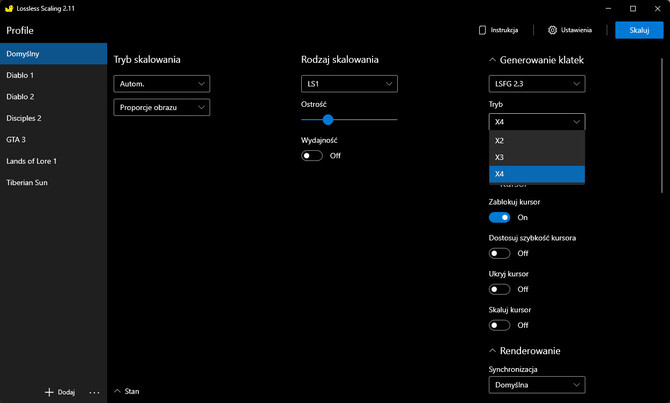Click the Lossless Scaling duck icon
This screenshot has height=403, width=670.
tap(9, 8)
